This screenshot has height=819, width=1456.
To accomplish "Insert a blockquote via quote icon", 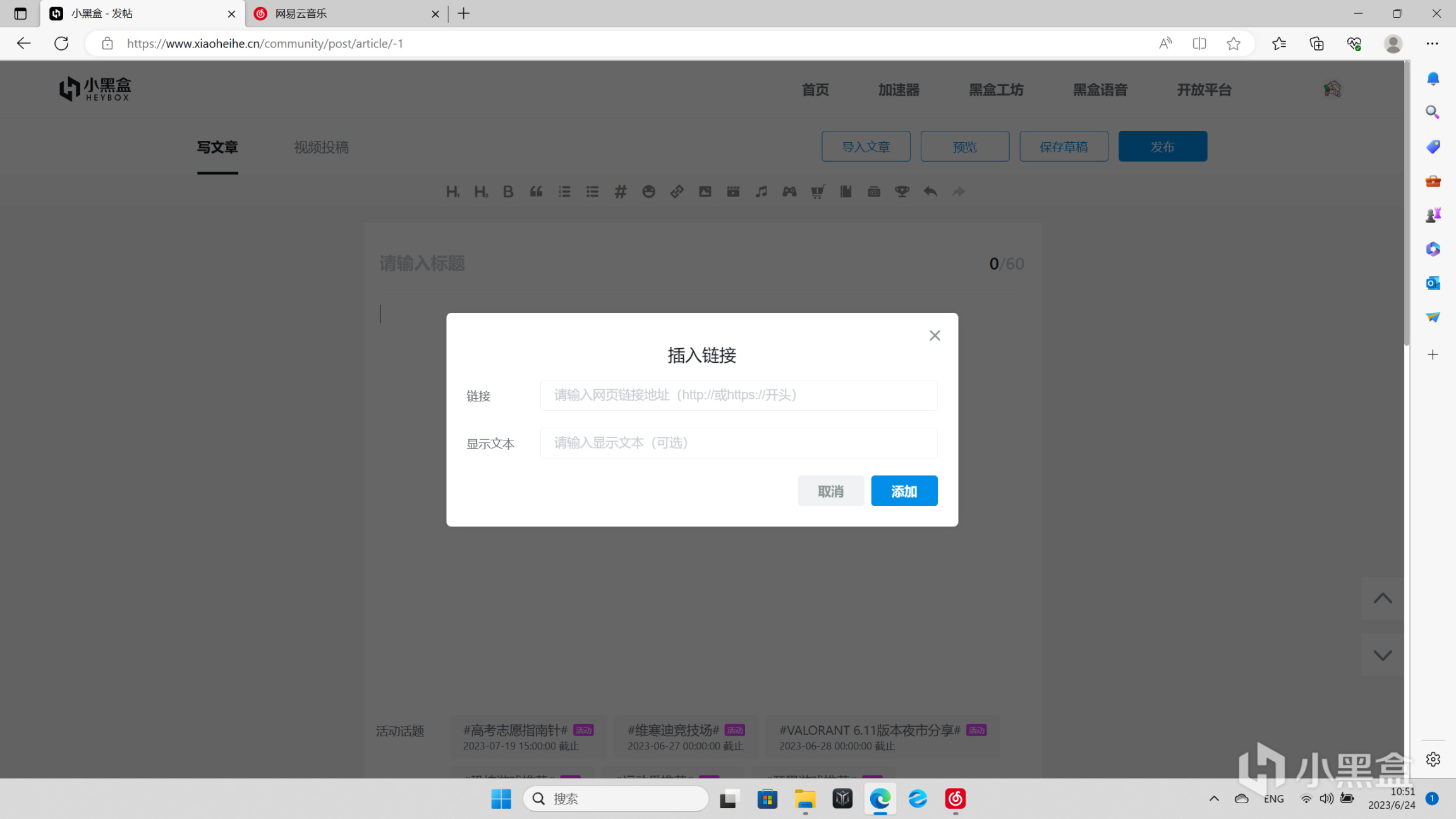I will click(x=536, y=191).
